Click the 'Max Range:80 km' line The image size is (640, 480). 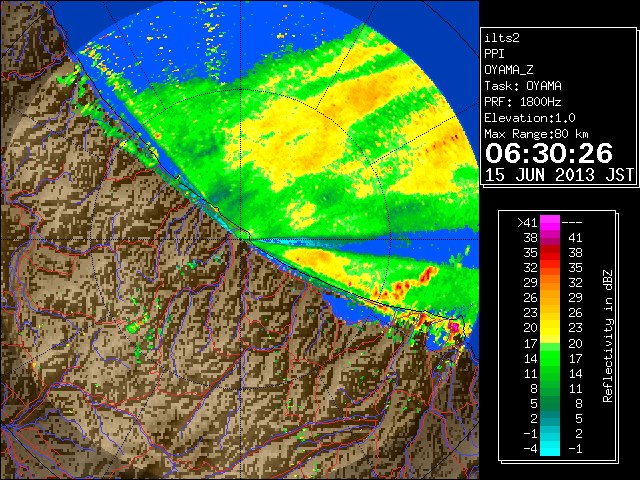(x=536, y=134)
